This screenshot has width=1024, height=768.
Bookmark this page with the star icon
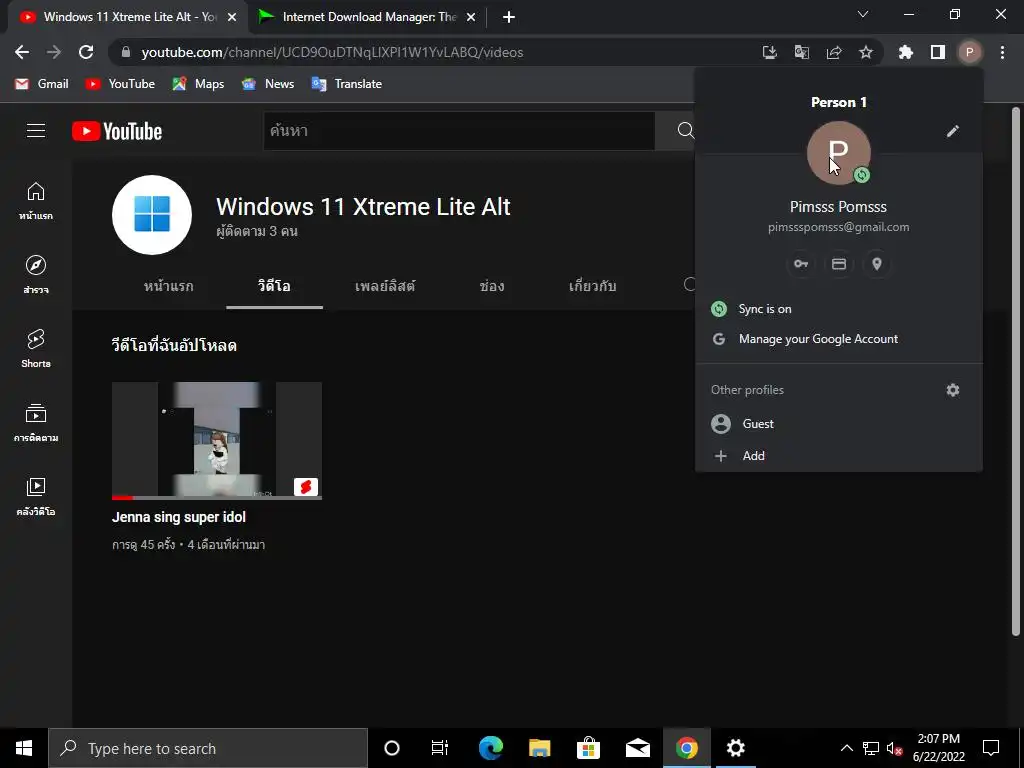coord(866,52)
